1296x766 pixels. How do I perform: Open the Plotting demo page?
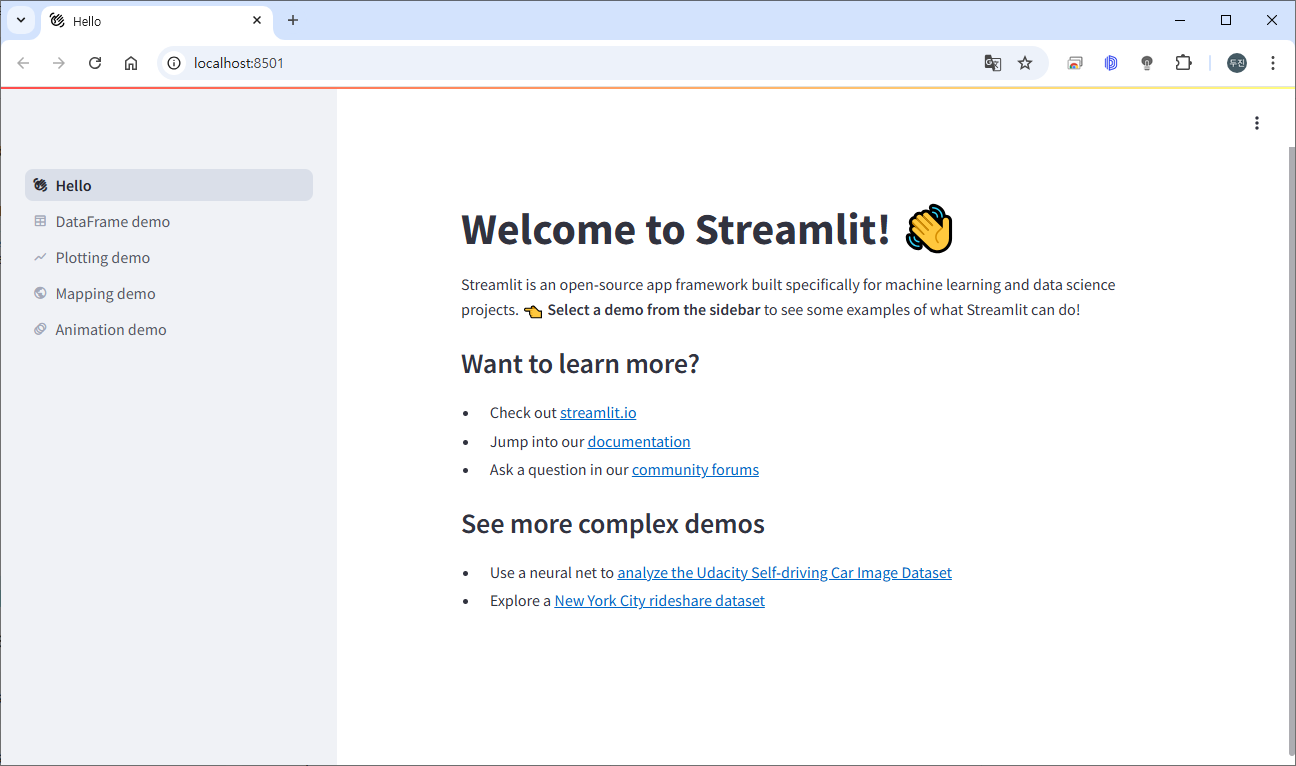[x=169, y=257]
